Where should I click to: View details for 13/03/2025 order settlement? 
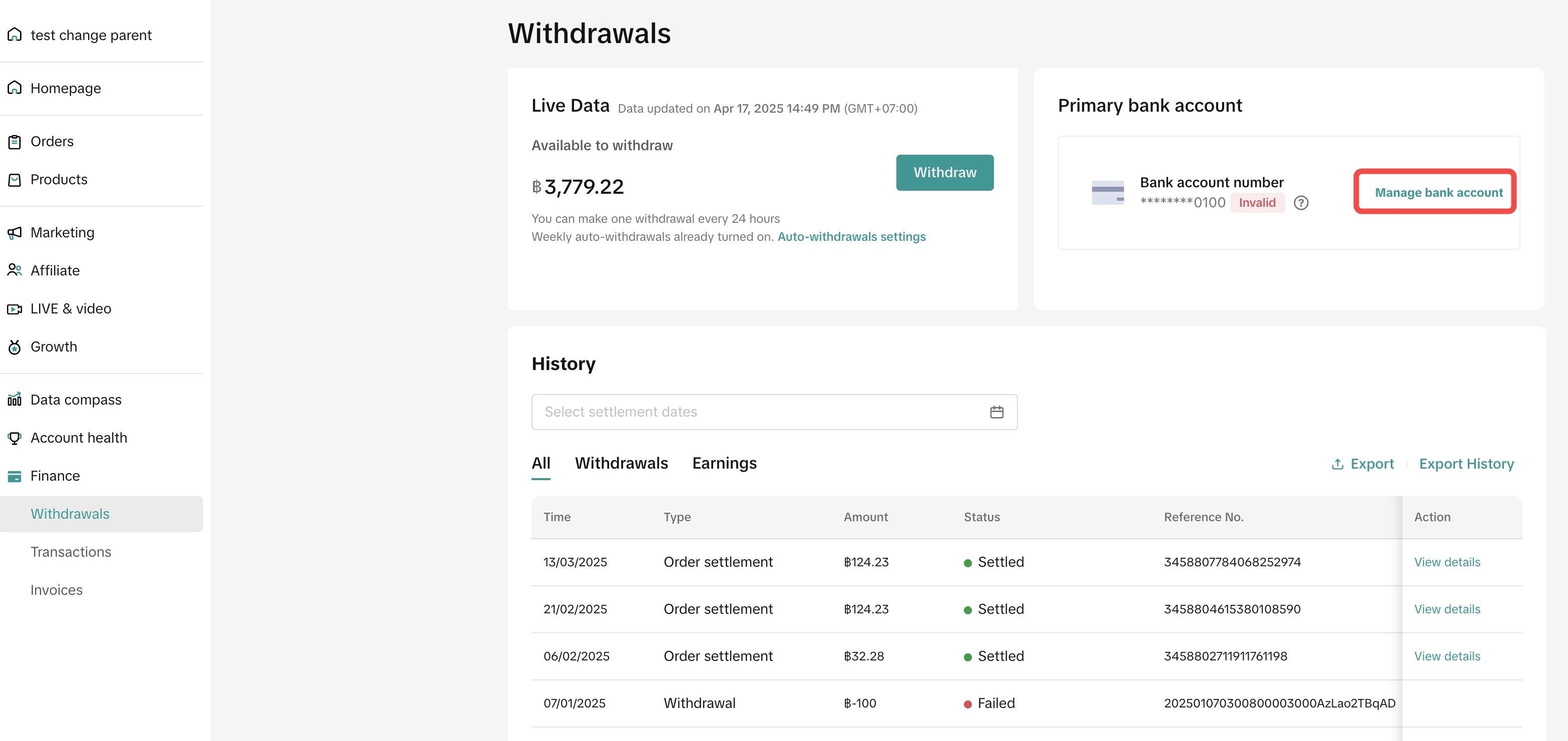(x=1446, y=563)
